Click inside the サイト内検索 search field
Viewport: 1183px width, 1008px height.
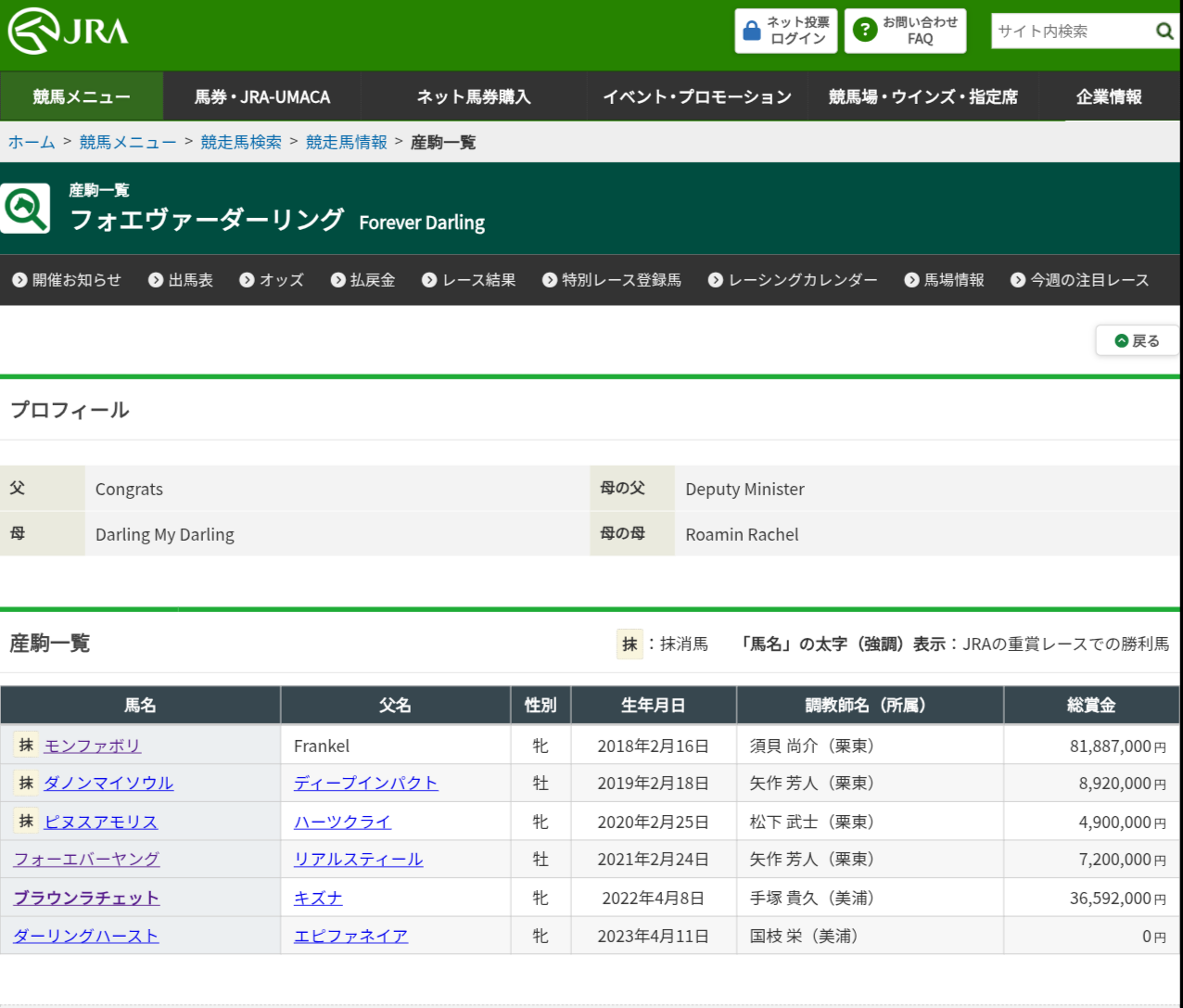coord(1070,32)
